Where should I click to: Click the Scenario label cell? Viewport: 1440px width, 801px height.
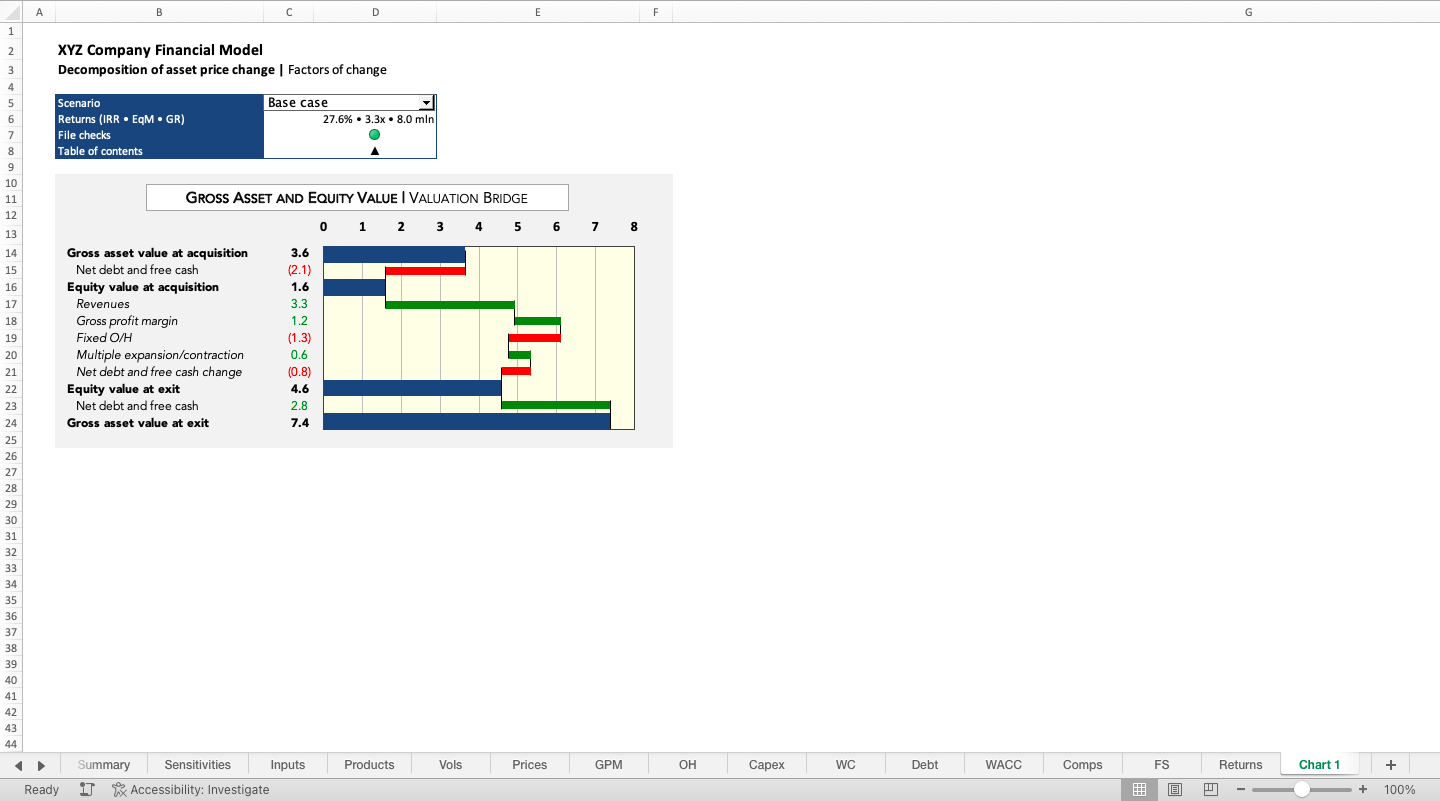pyautogui.click(x=159, y=103)
